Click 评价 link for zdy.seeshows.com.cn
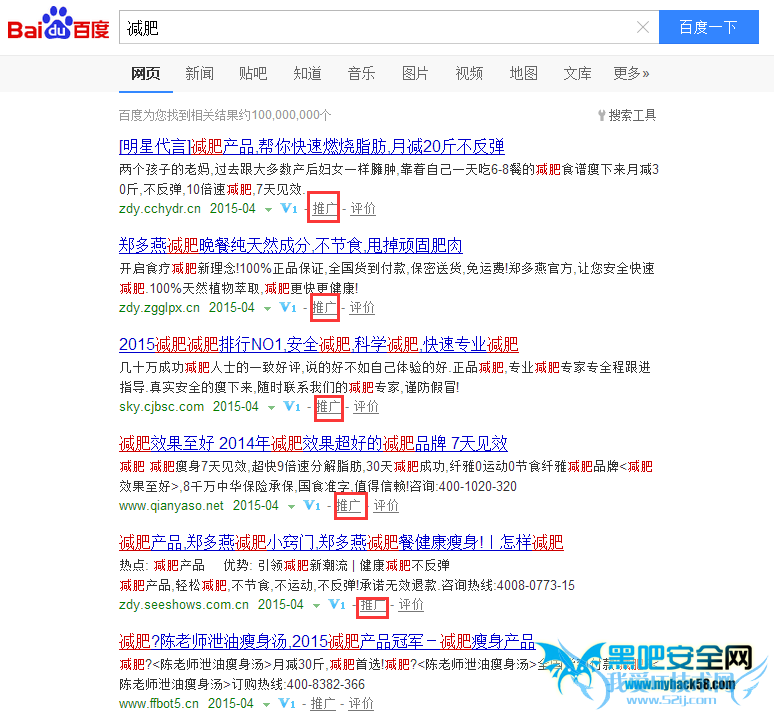Image resolution: width=774 pixels, height=715 pixels. pos(411,604)
